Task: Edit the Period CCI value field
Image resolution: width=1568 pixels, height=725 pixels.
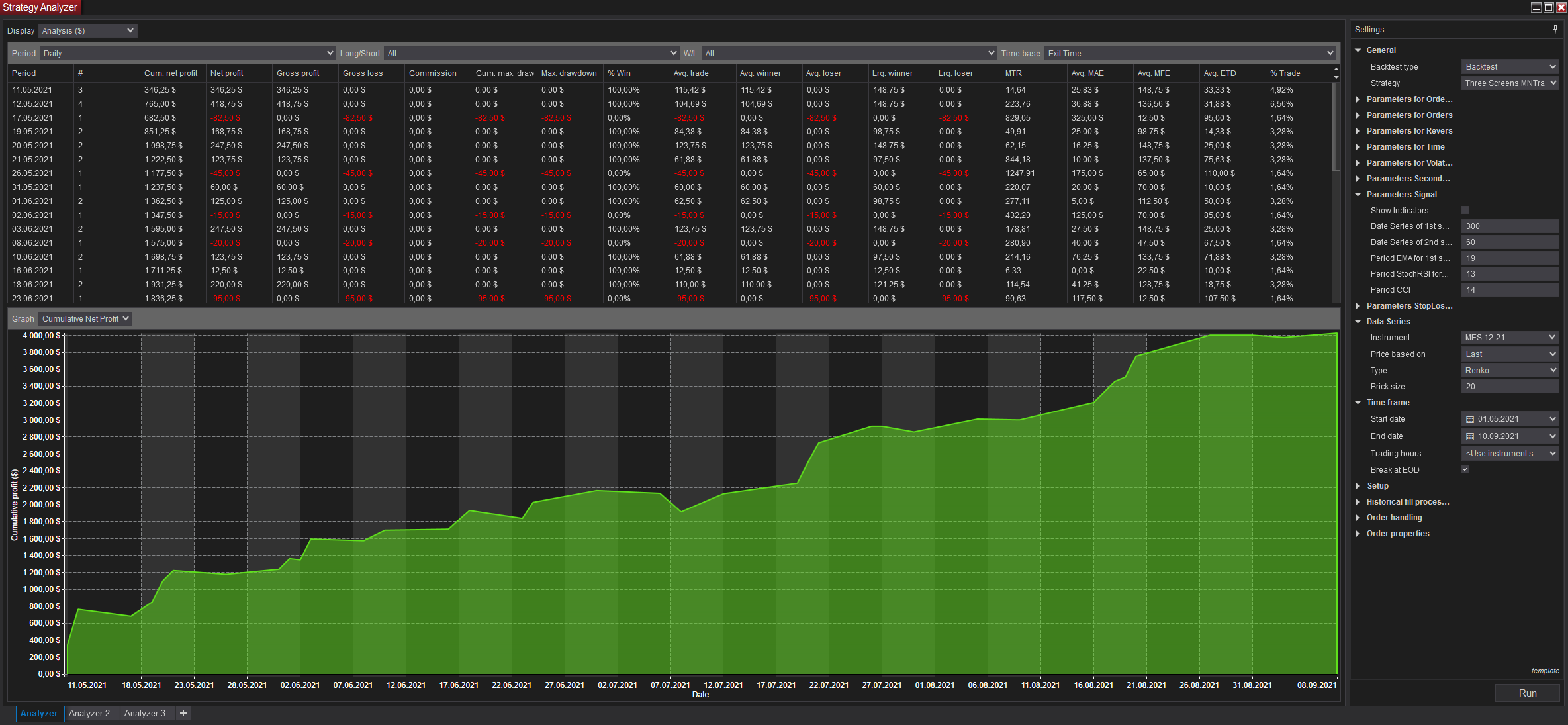Action: [x=1510, y=289]
